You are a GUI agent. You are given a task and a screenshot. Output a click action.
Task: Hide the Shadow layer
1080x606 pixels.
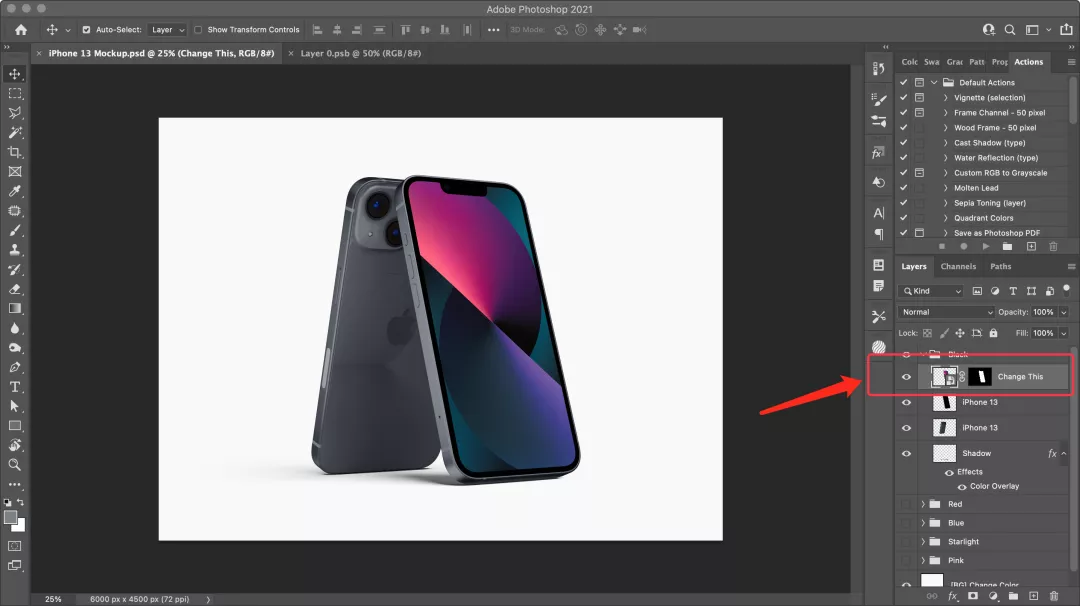coord(906,453)
